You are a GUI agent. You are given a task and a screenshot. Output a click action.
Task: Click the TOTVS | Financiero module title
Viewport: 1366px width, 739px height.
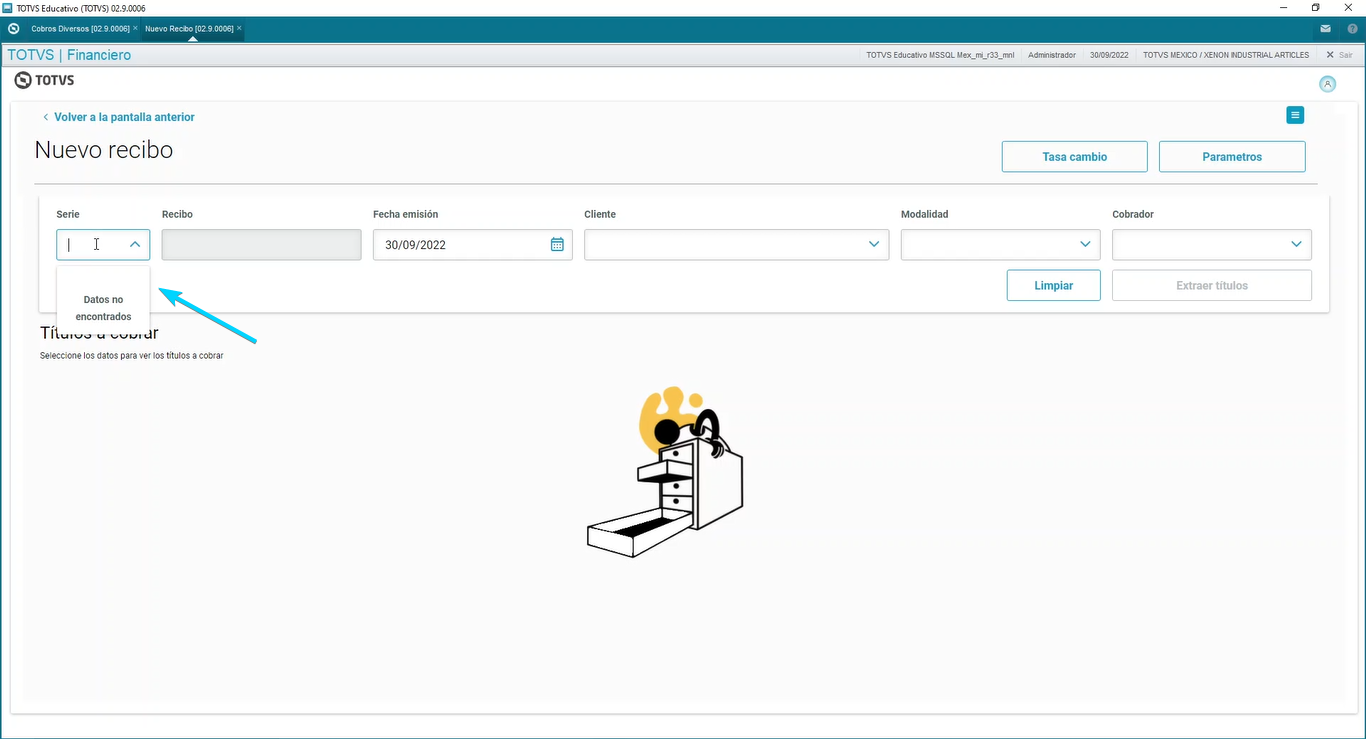(69, 55)
